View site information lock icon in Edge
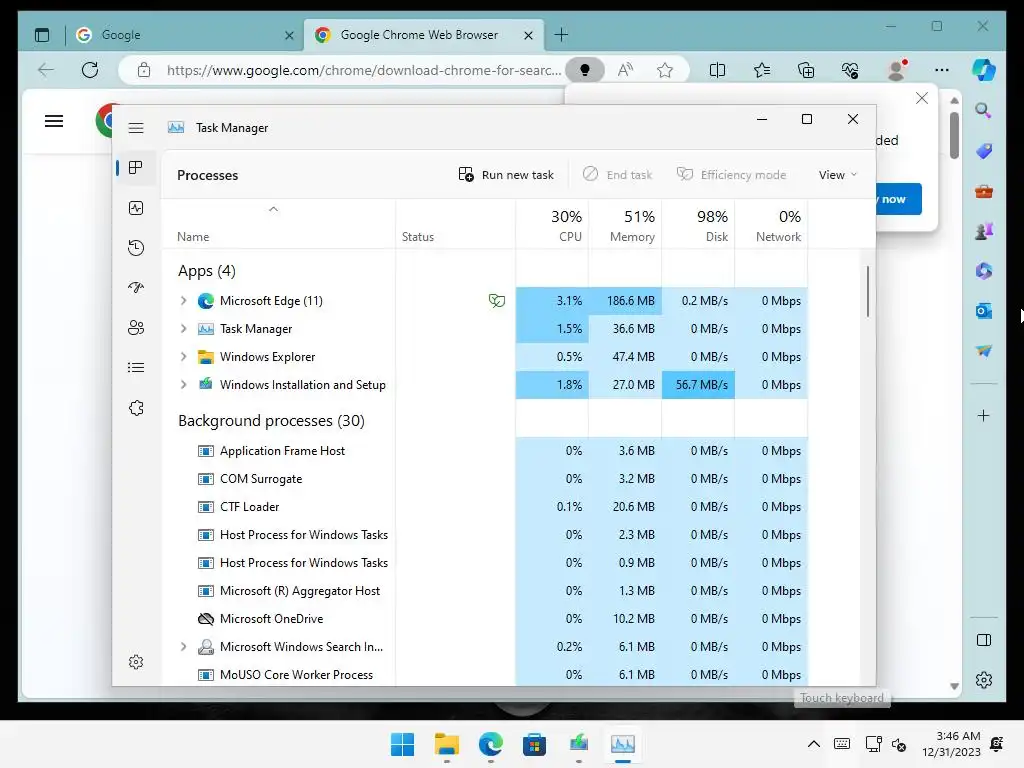1024x768 pixels. pos(144,70)
